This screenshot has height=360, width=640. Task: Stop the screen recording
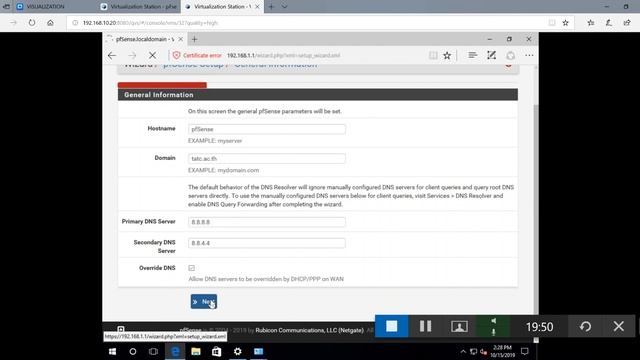tap(391, 326)
